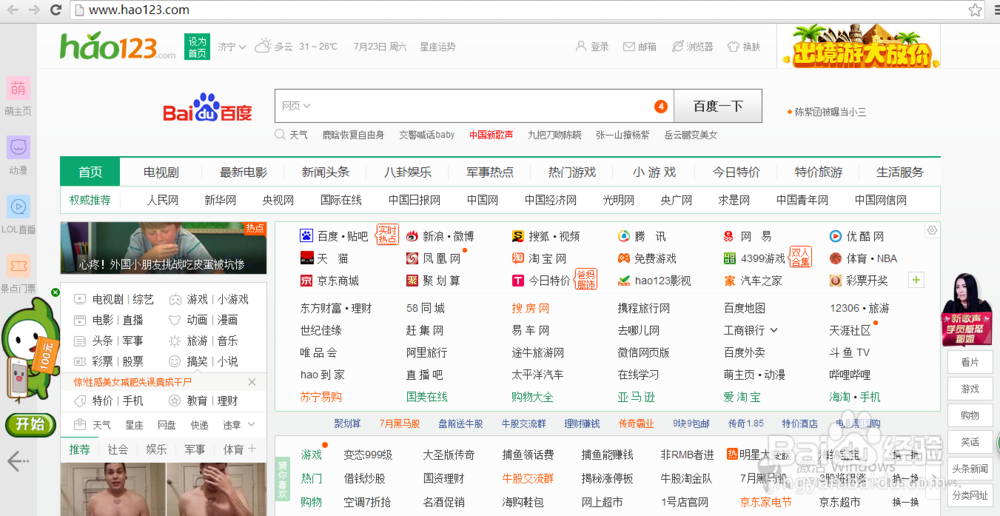
Task: Open the 动漫 sidebar icon
Action: pos(18,147)
